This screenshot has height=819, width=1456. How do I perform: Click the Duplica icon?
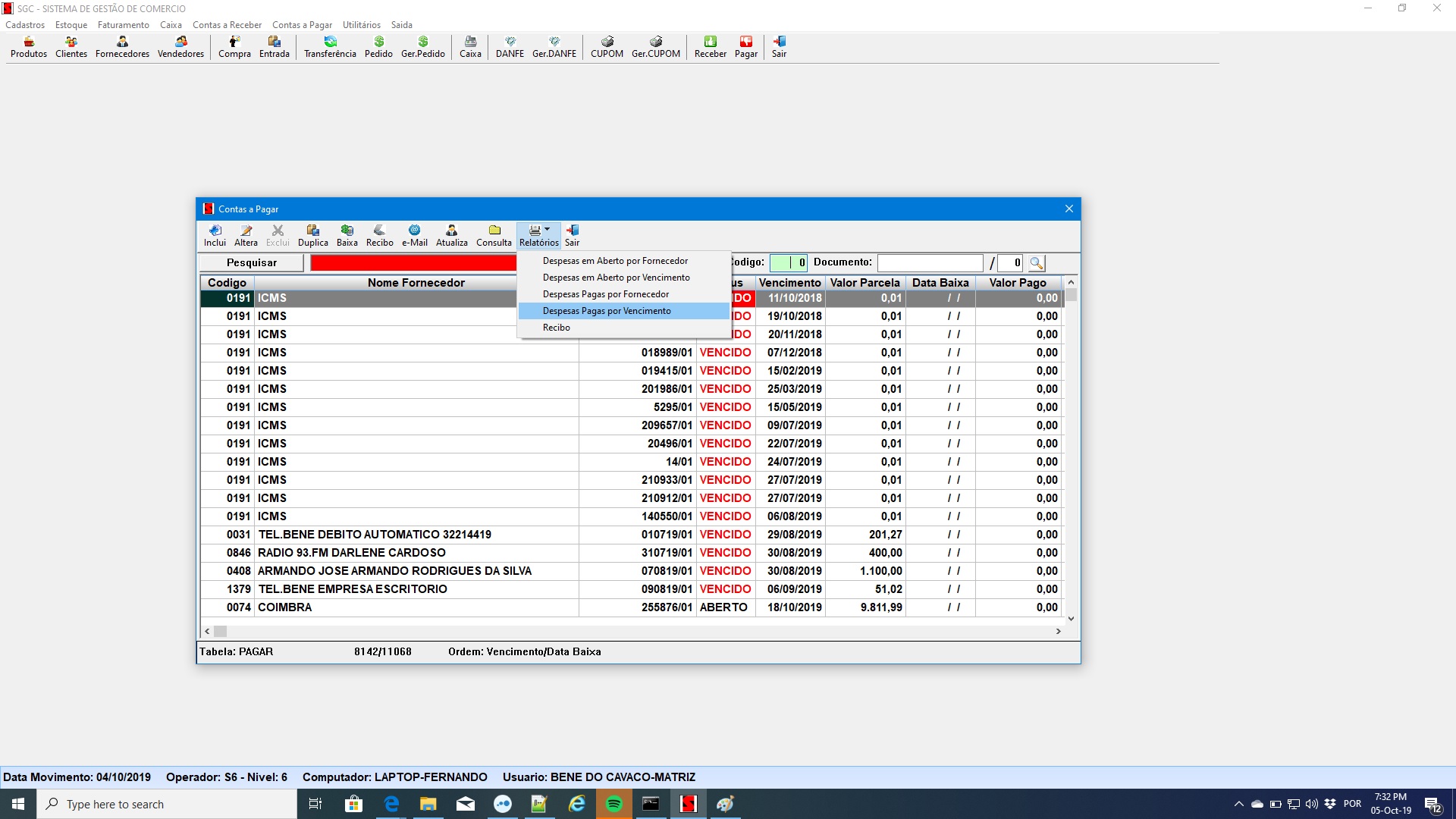coord(312,235)
